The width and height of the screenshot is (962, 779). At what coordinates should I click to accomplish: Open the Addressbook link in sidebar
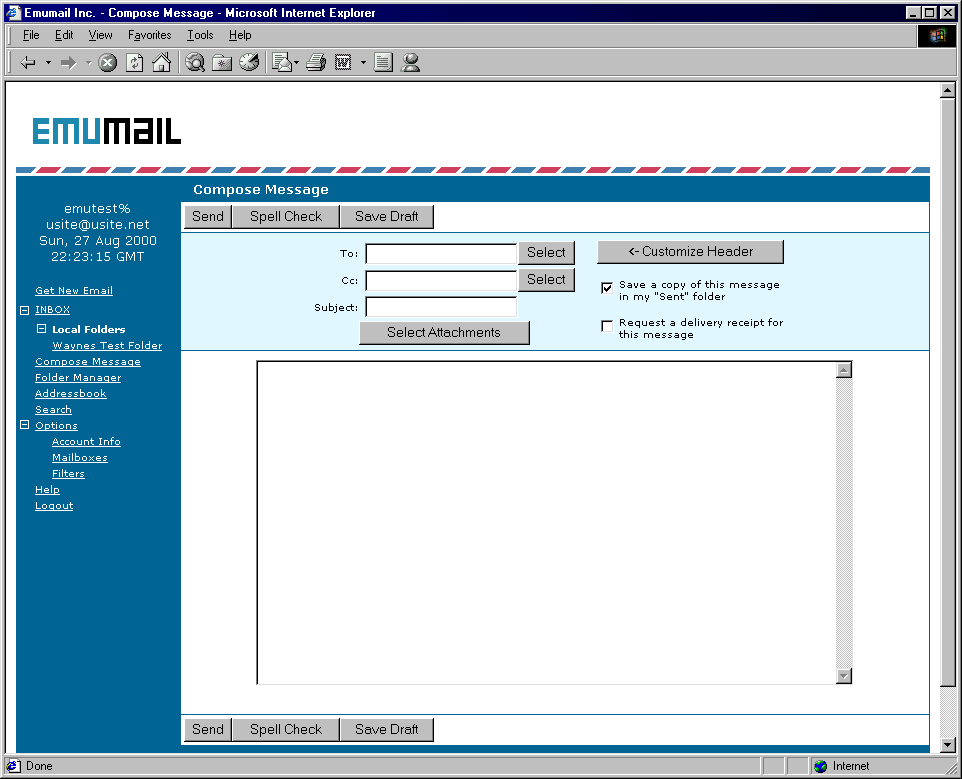point(70,394)
